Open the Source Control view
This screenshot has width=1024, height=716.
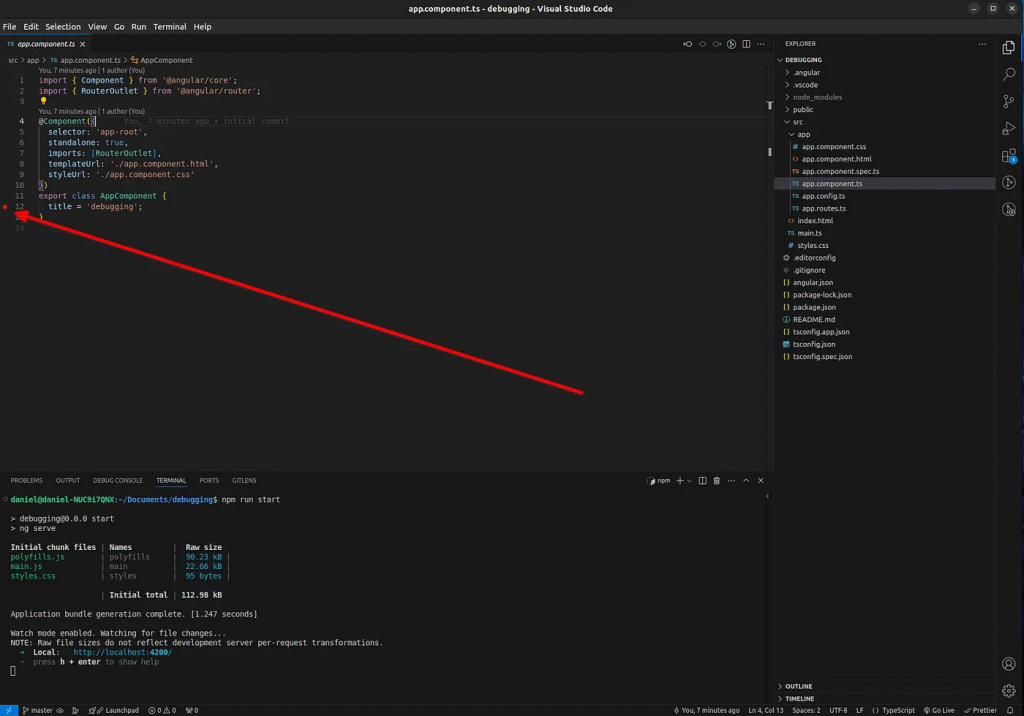pyautogui.click(x=1009, y=101)
